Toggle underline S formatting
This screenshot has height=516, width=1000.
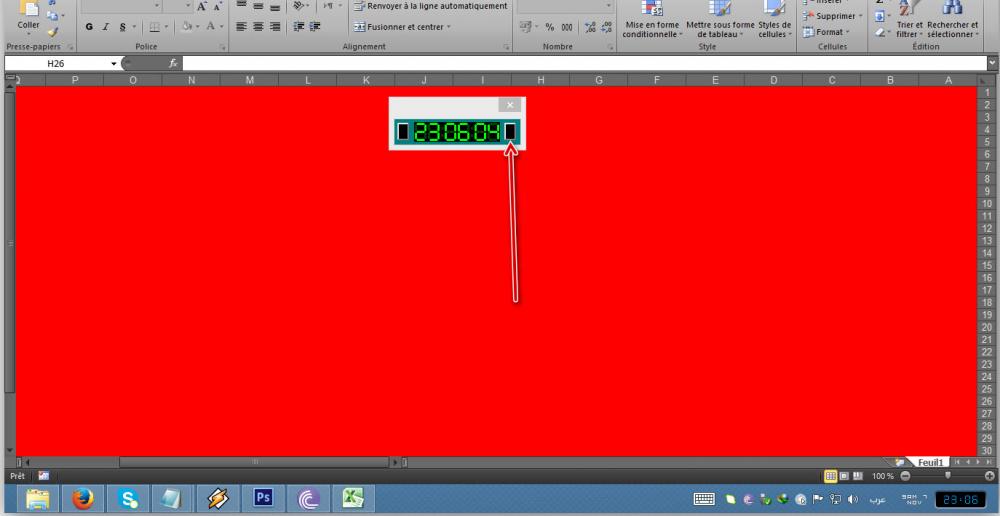pyautogui.click(x=122, y=27)
